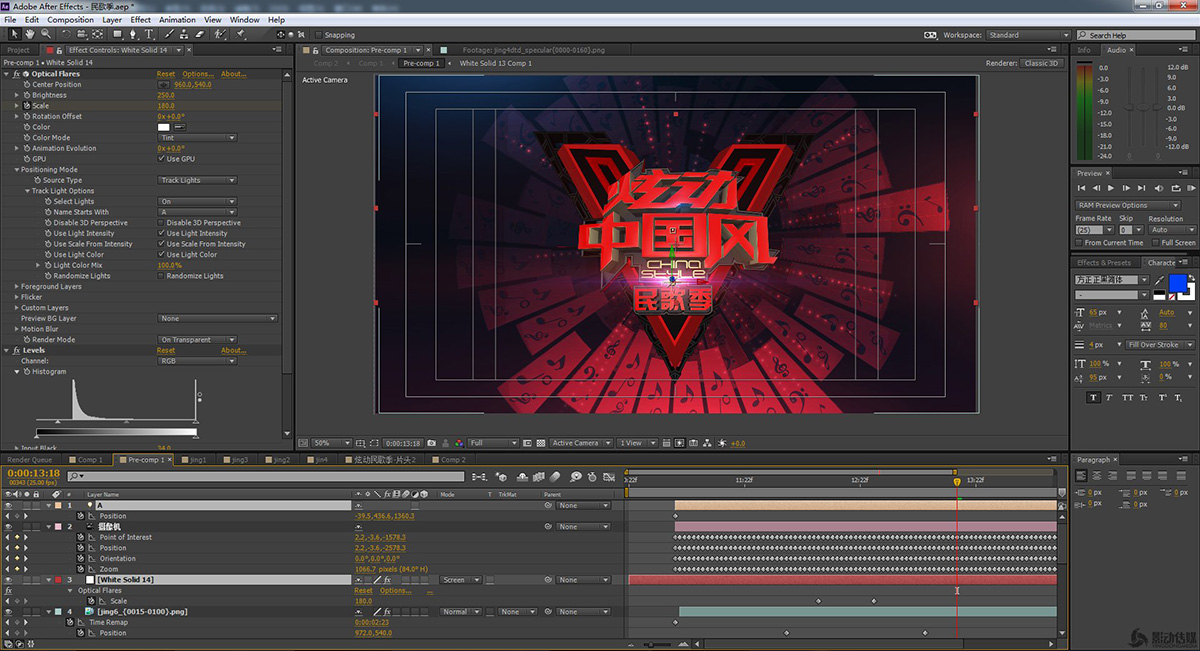Tick the Randomize Lights checkbox
This screenshot has width=1200, height=651.
coord(161,276)
